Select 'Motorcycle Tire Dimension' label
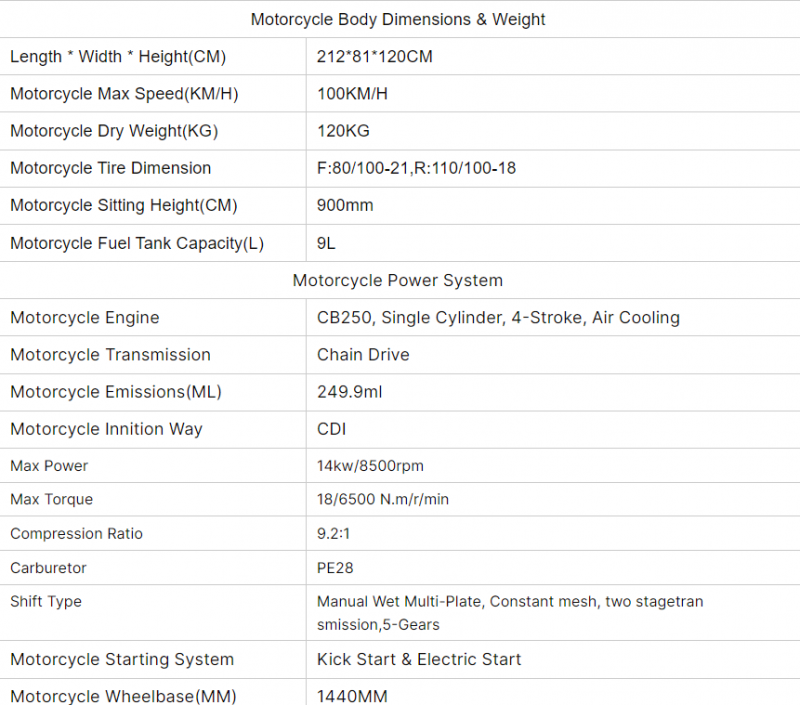This screenshot has height=705, width=800. [110, 168]
